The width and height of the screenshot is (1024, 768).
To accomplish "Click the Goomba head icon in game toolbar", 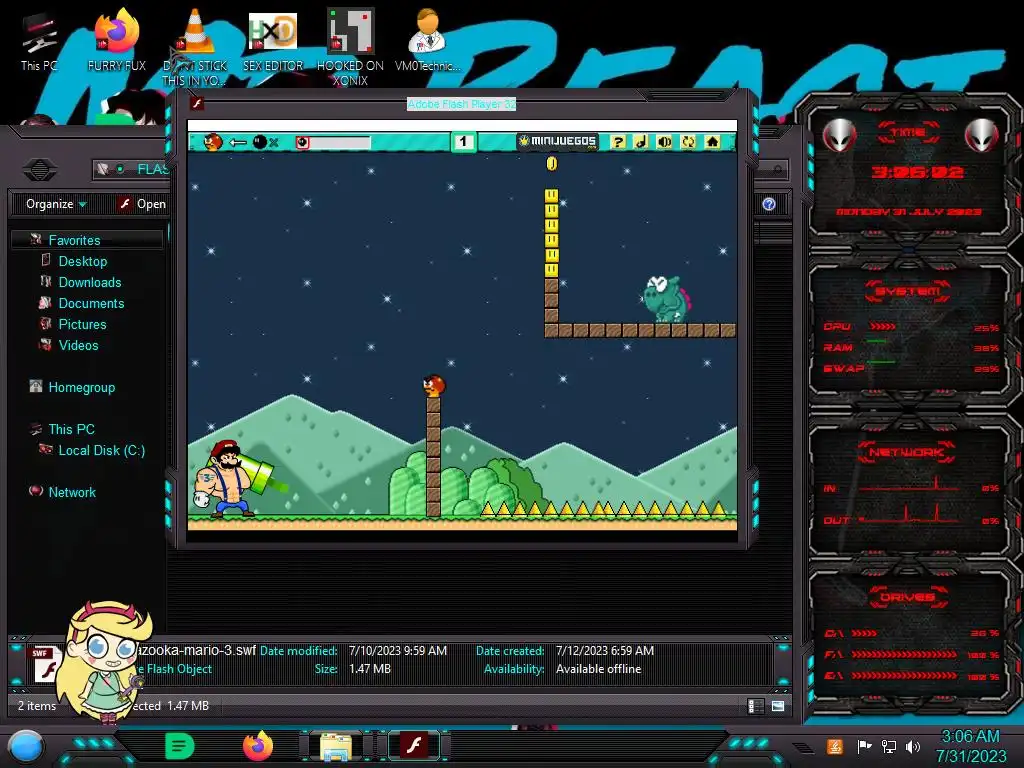I will (x=213, y=142).
